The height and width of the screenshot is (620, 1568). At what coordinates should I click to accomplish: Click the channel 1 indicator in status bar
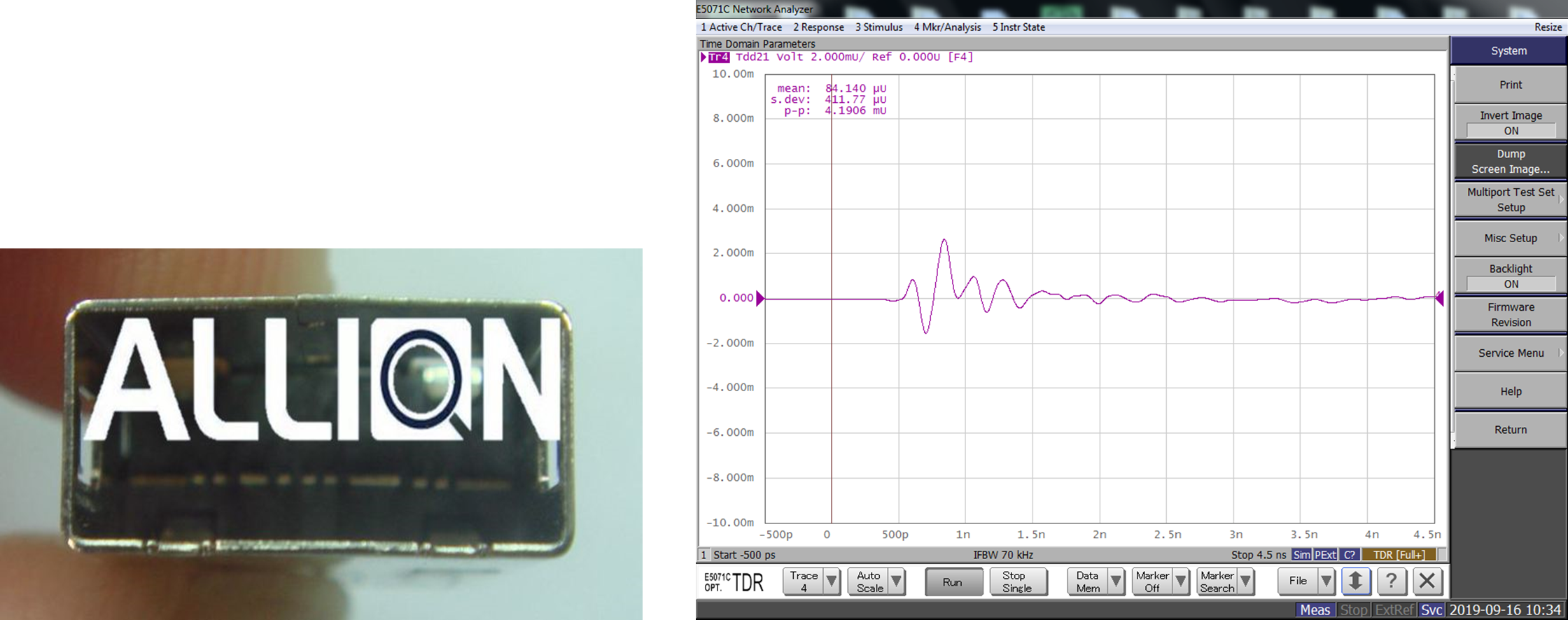704,555
